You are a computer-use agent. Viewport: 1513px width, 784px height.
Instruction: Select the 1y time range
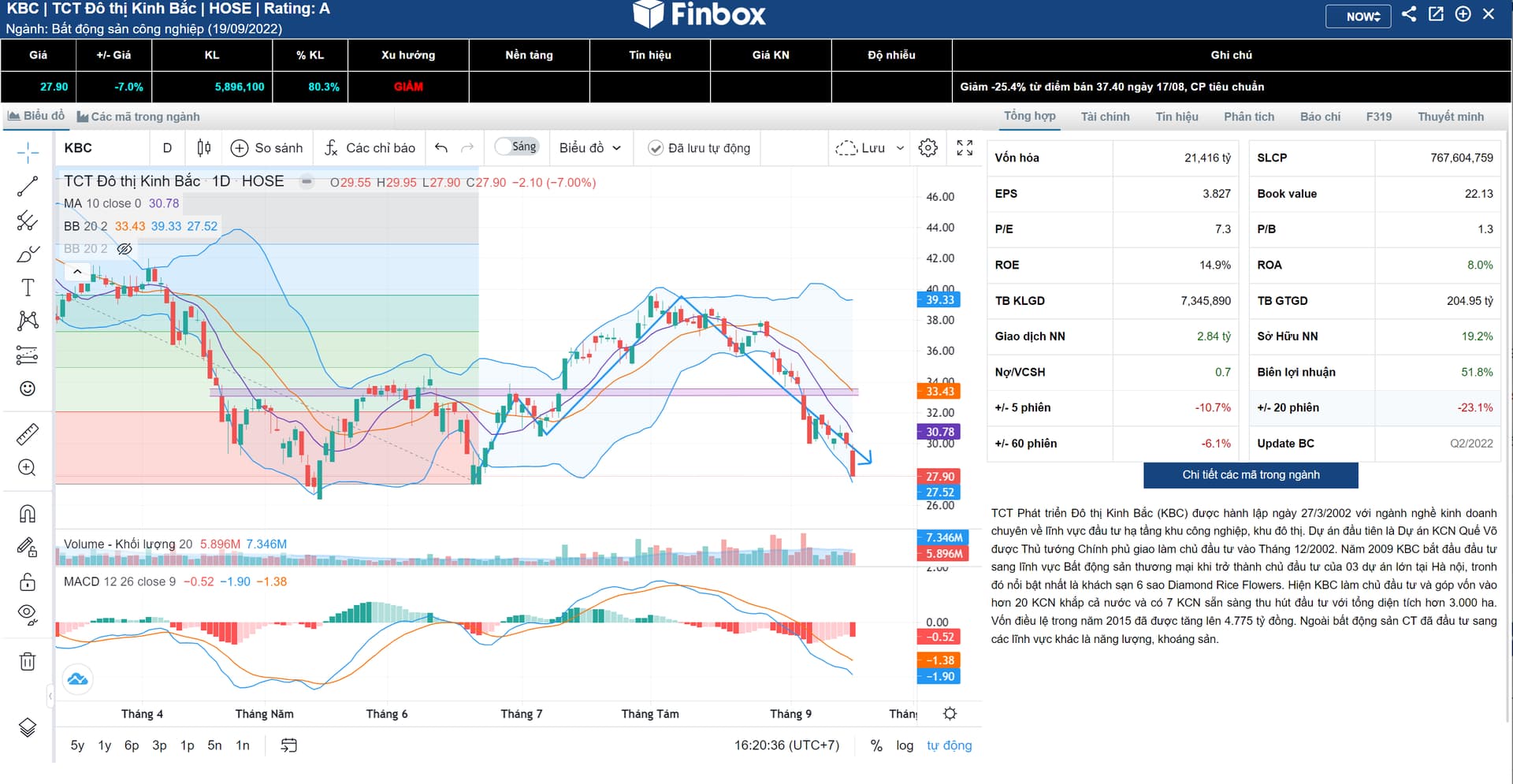105,745
